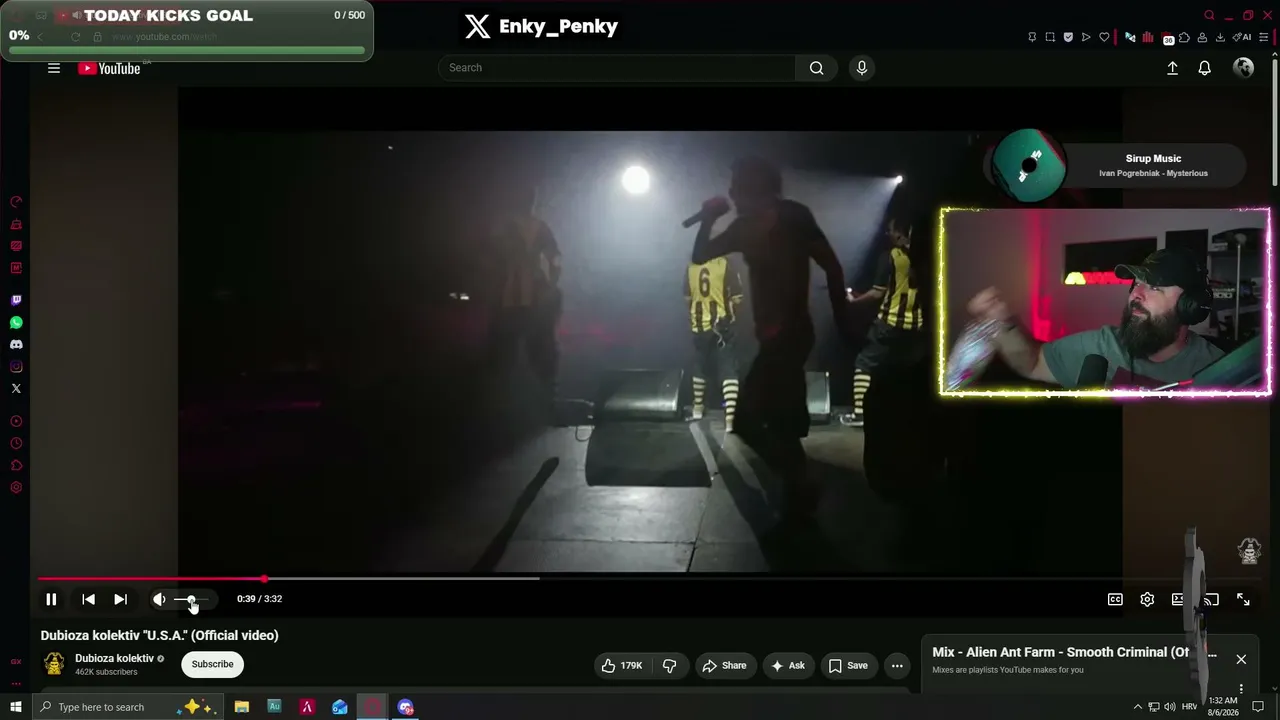
Task: Click the Windows taskbar search box
Action: pos(127,707)
